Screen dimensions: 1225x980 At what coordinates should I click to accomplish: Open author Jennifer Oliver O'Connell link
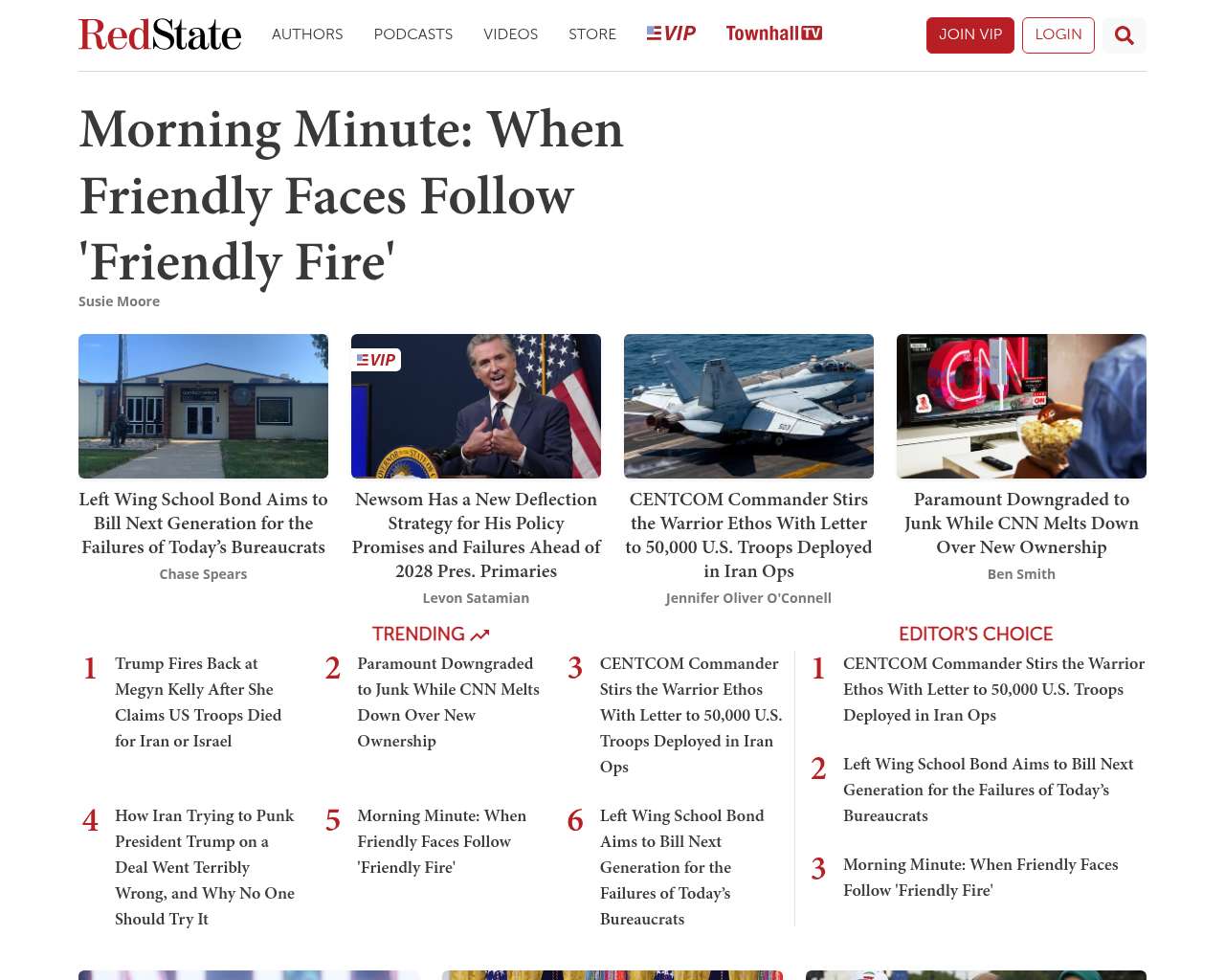(748, 598)
